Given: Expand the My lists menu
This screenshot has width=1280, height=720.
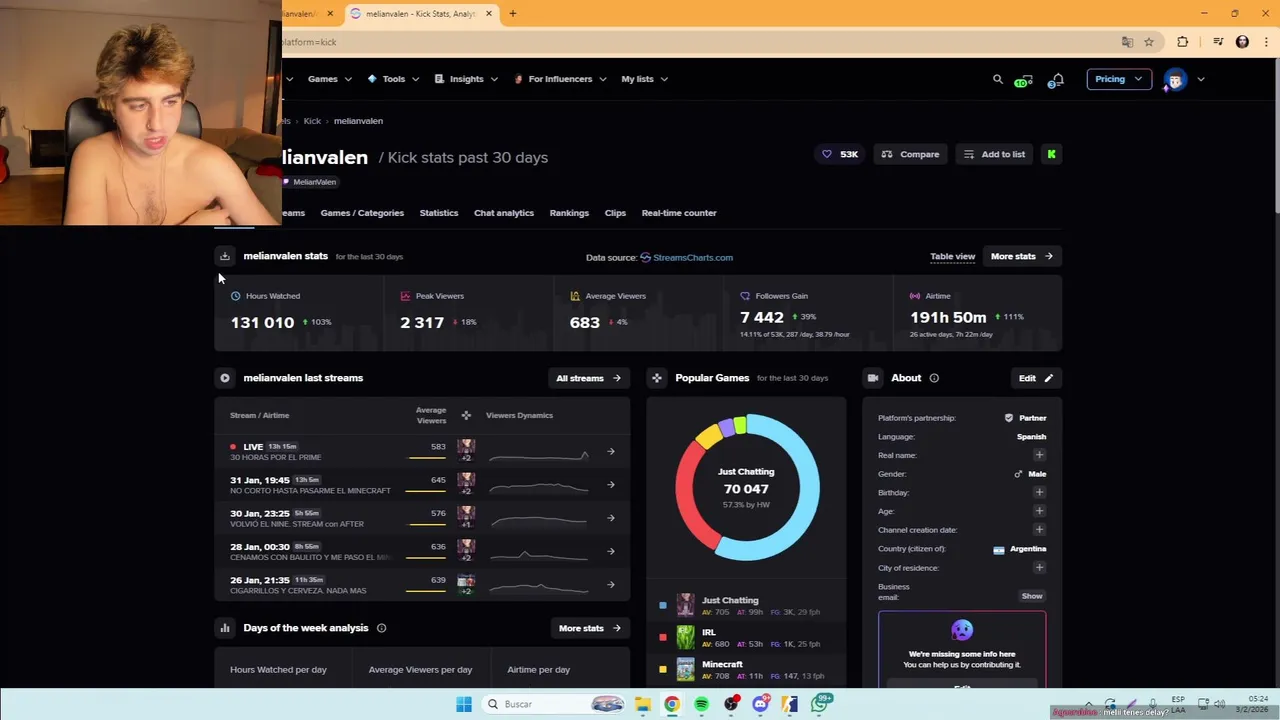Looking at the screenshot, I should [x=644, y=79].
